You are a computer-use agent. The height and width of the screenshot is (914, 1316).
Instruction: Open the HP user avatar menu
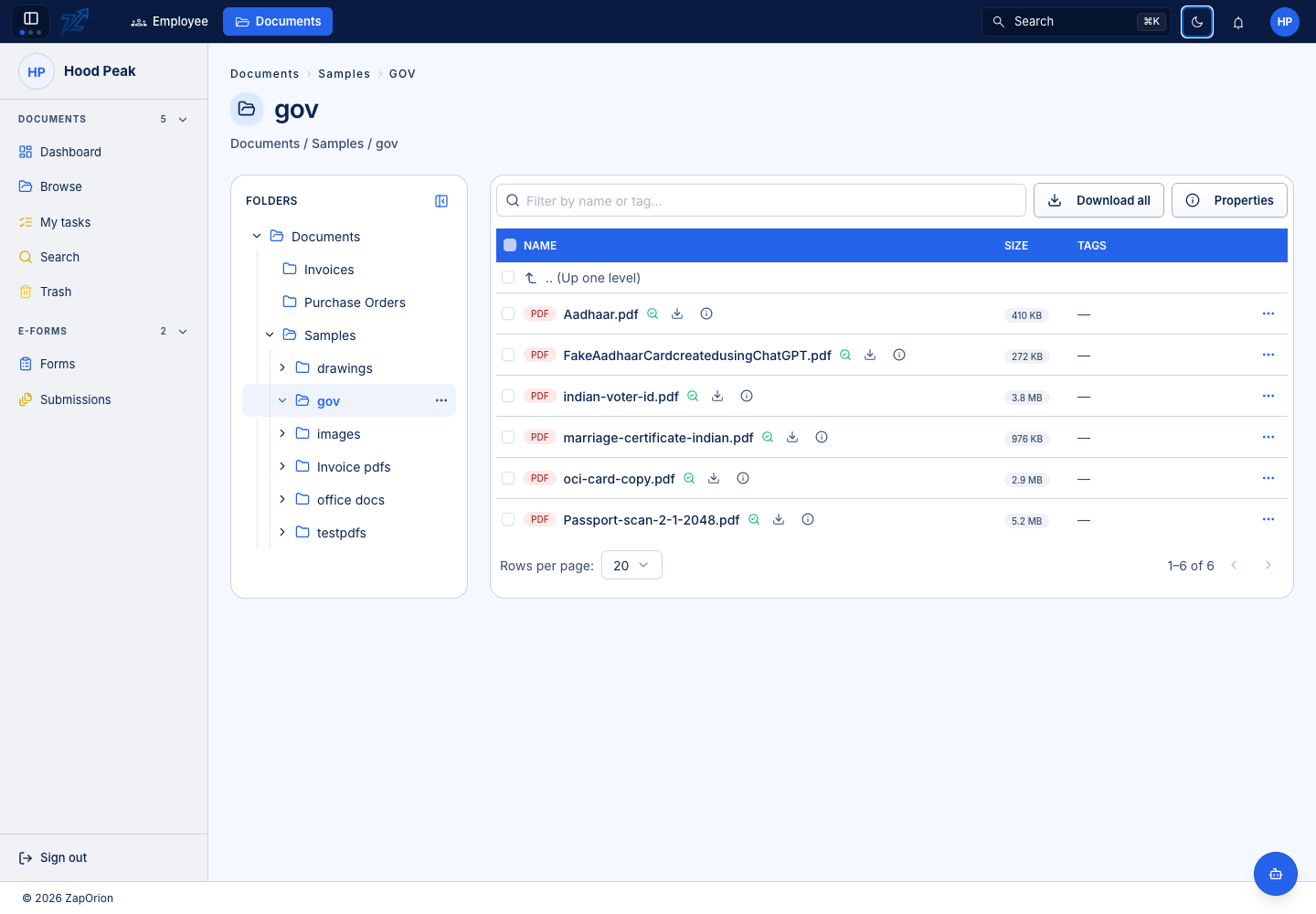click(x=1285, y=22)
